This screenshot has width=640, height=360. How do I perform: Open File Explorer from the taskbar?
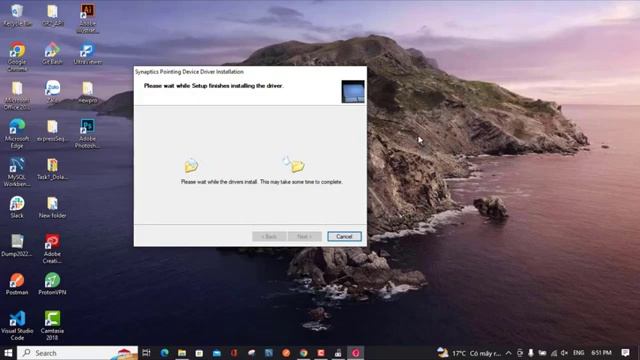point(182,353)
